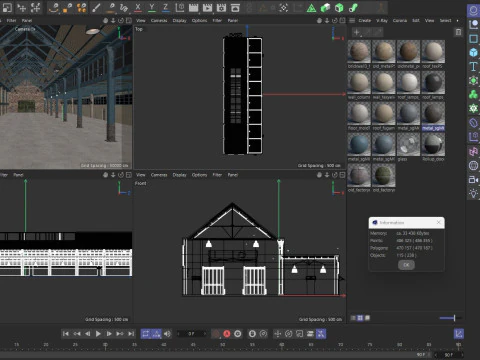
Task: Open Select menu in material manager
Action: click(x=445, y=20)
